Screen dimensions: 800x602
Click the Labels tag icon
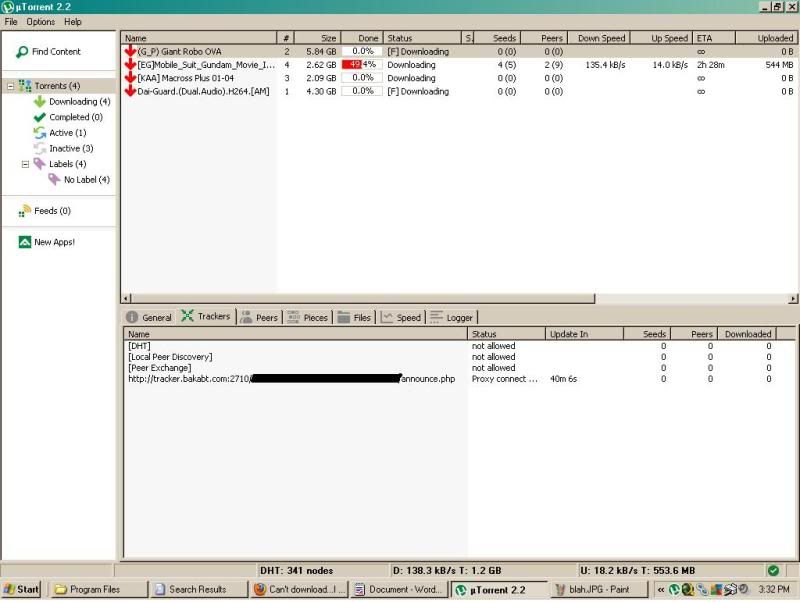[40, 164]
